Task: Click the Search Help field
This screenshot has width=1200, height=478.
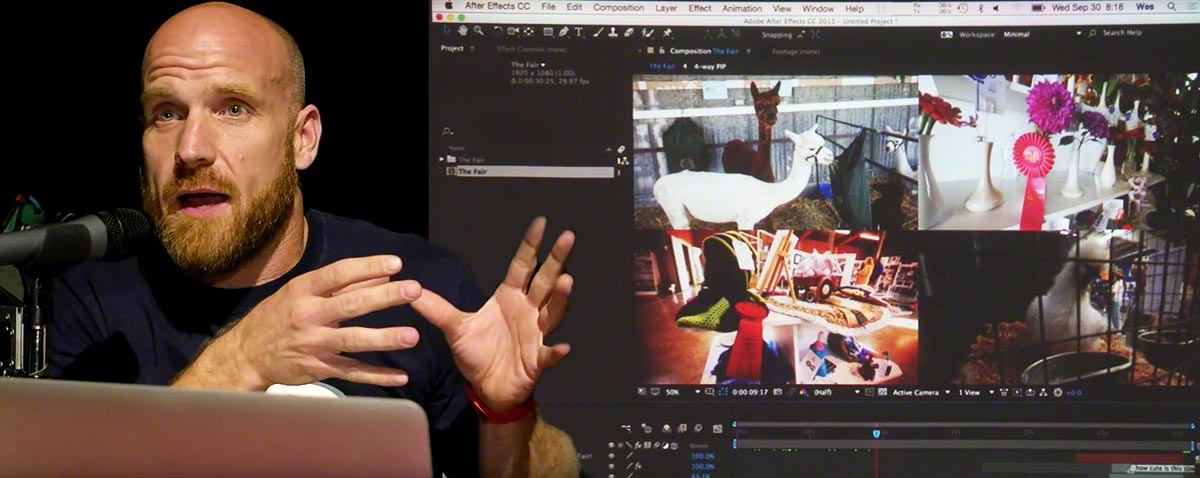Action: [x=1120, y=33]
